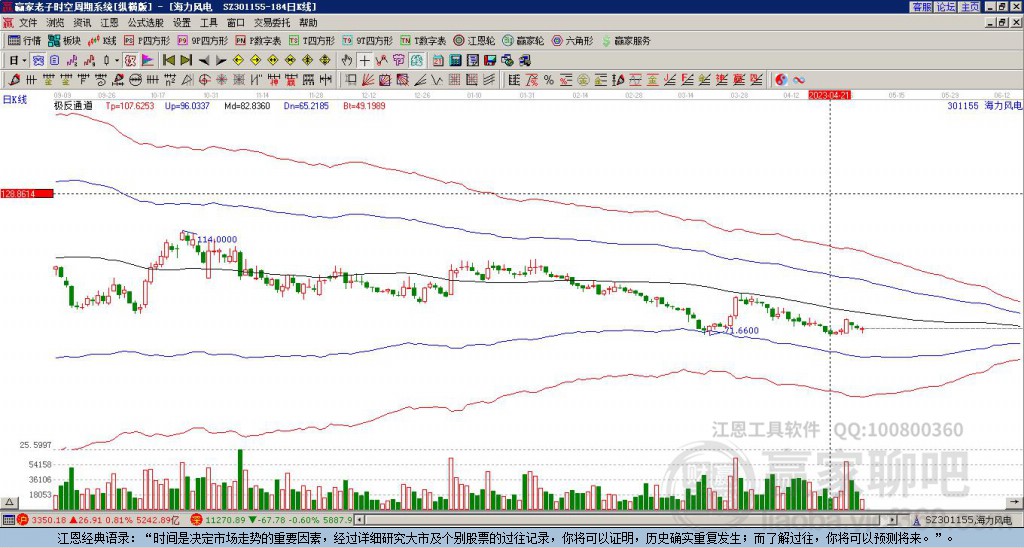This screenshot has height=548, width=1024.
Task: Click the red-blue wave curve icon
Action: [x=799, y=80]
